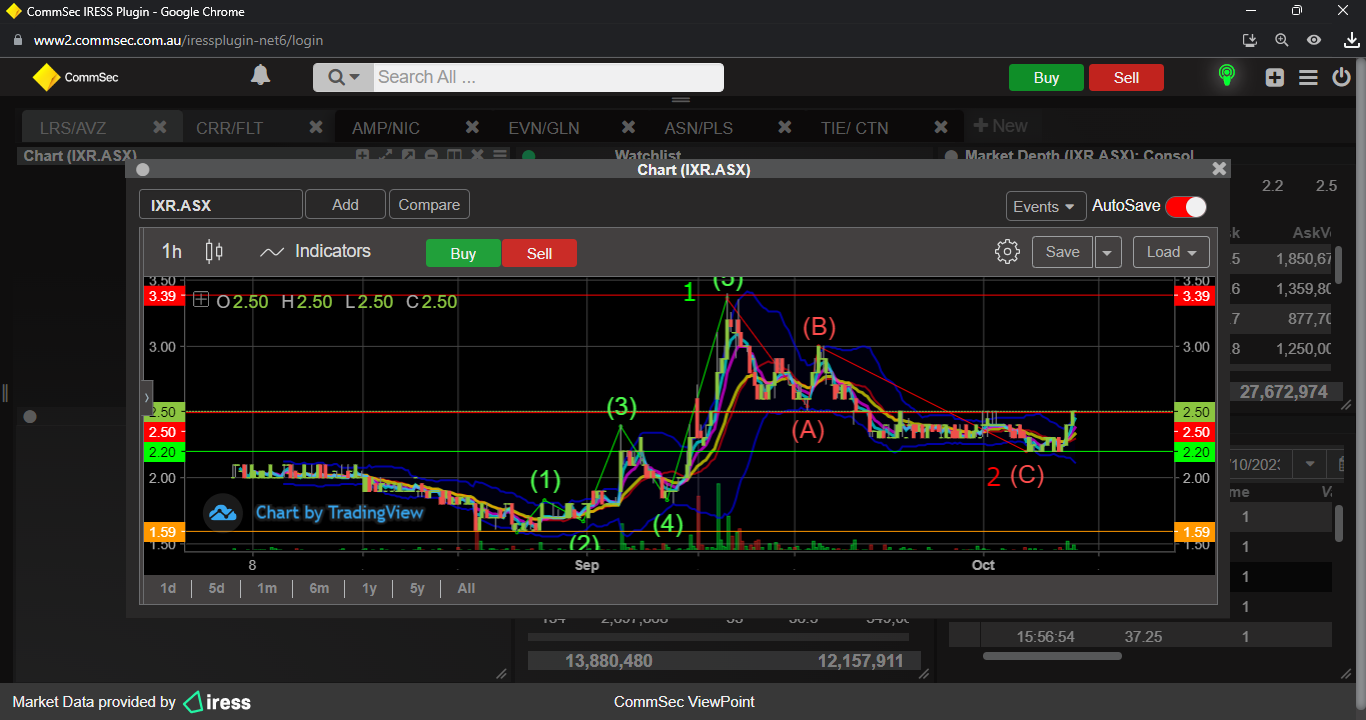Image resolution: width=1366 pixels, height=720 pixels.
Task: Open the hamburger main menu
Action: [x=1308, y=77]
